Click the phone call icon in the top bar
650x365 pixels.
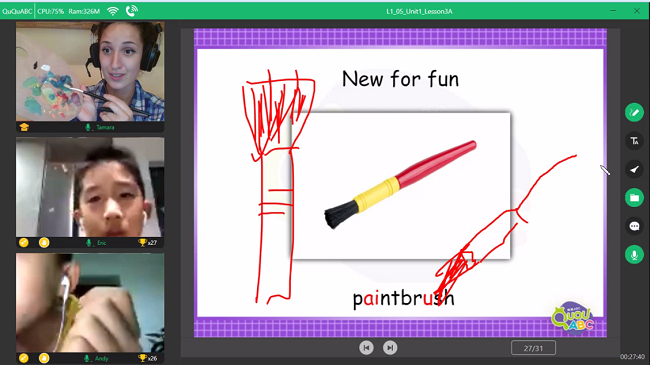[131, 11]
